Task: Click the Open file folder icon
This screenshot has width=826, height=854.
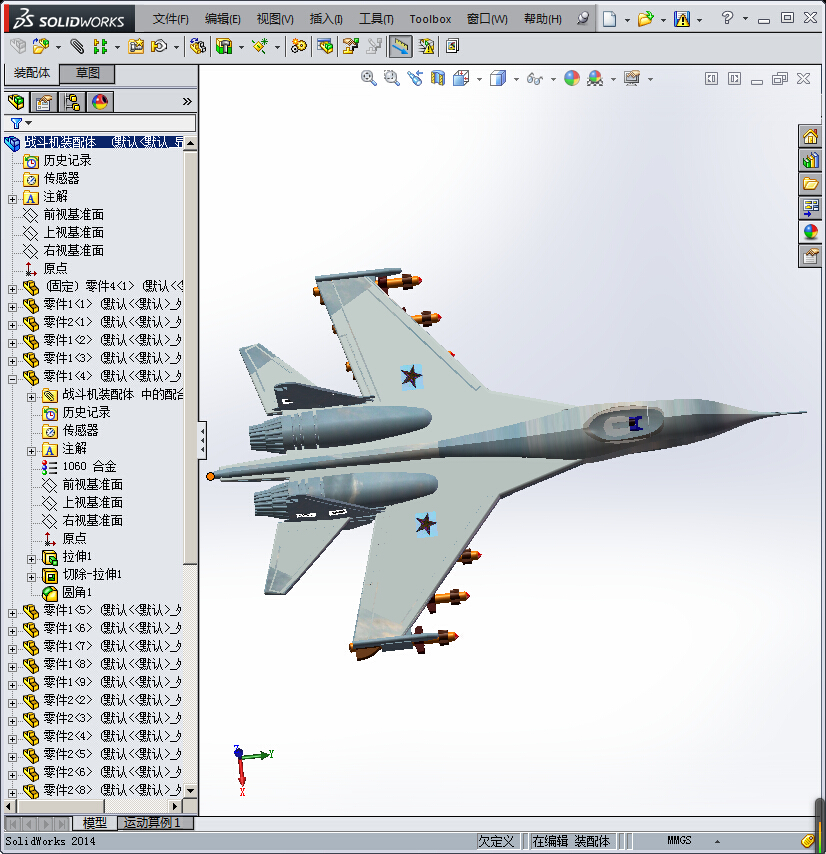Action: click(646, 19)
